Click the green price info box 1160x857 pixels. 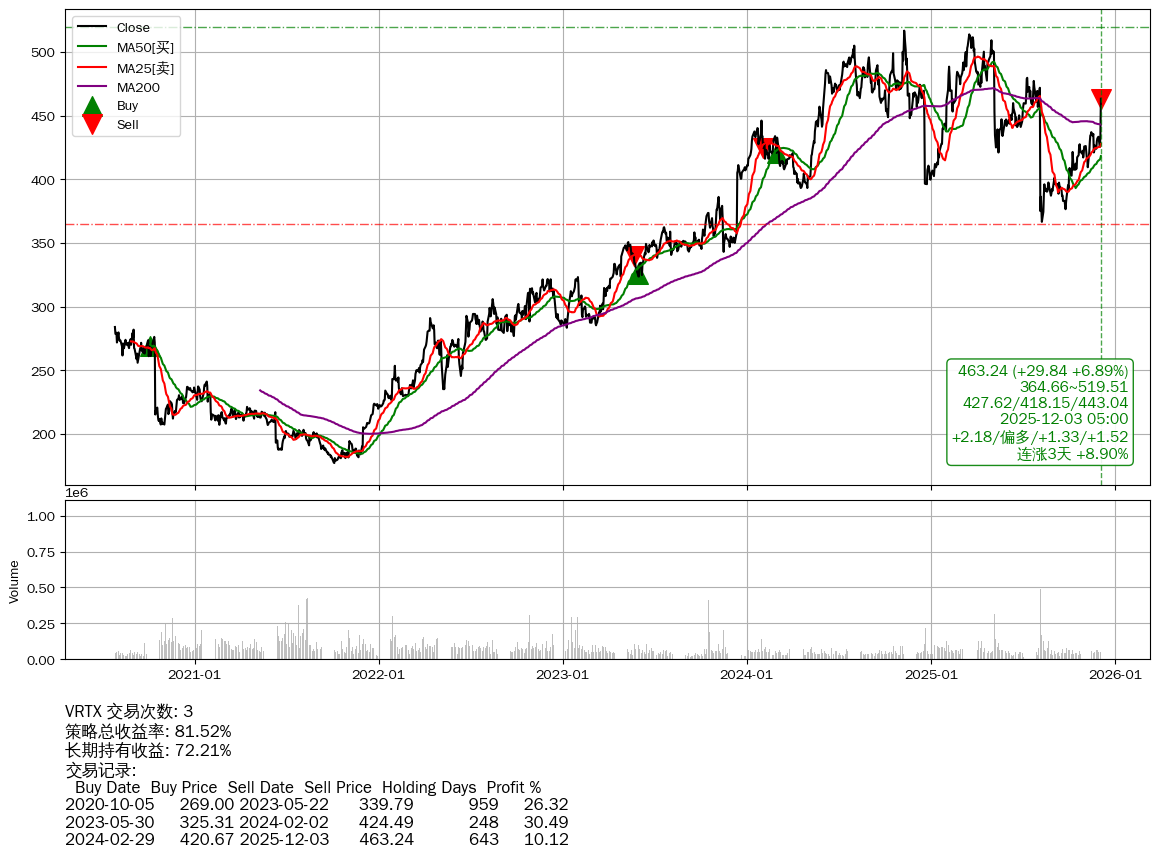click(x=1040, y=412)
